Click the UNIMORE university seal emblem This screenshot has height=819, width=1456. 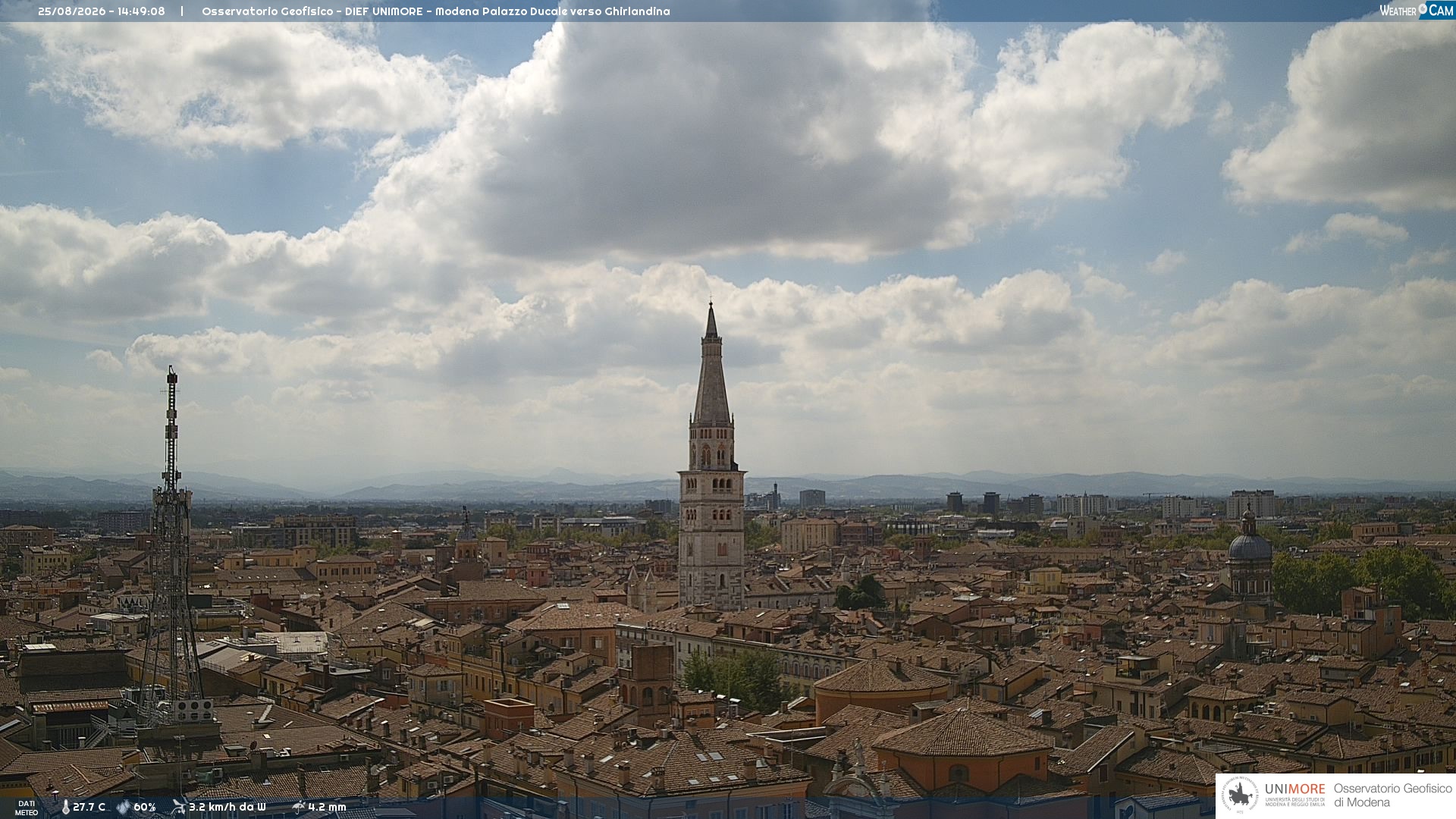pyautogui.click(x=1241, y=795)
